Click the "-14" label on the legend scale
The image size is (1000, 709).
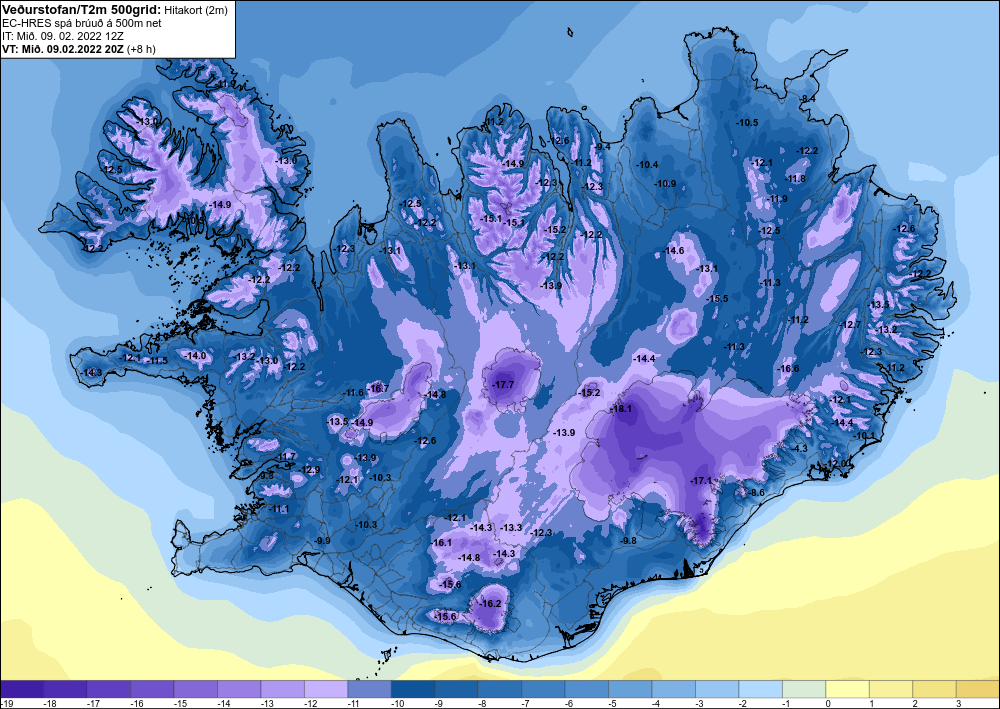(x=223, y=703)
